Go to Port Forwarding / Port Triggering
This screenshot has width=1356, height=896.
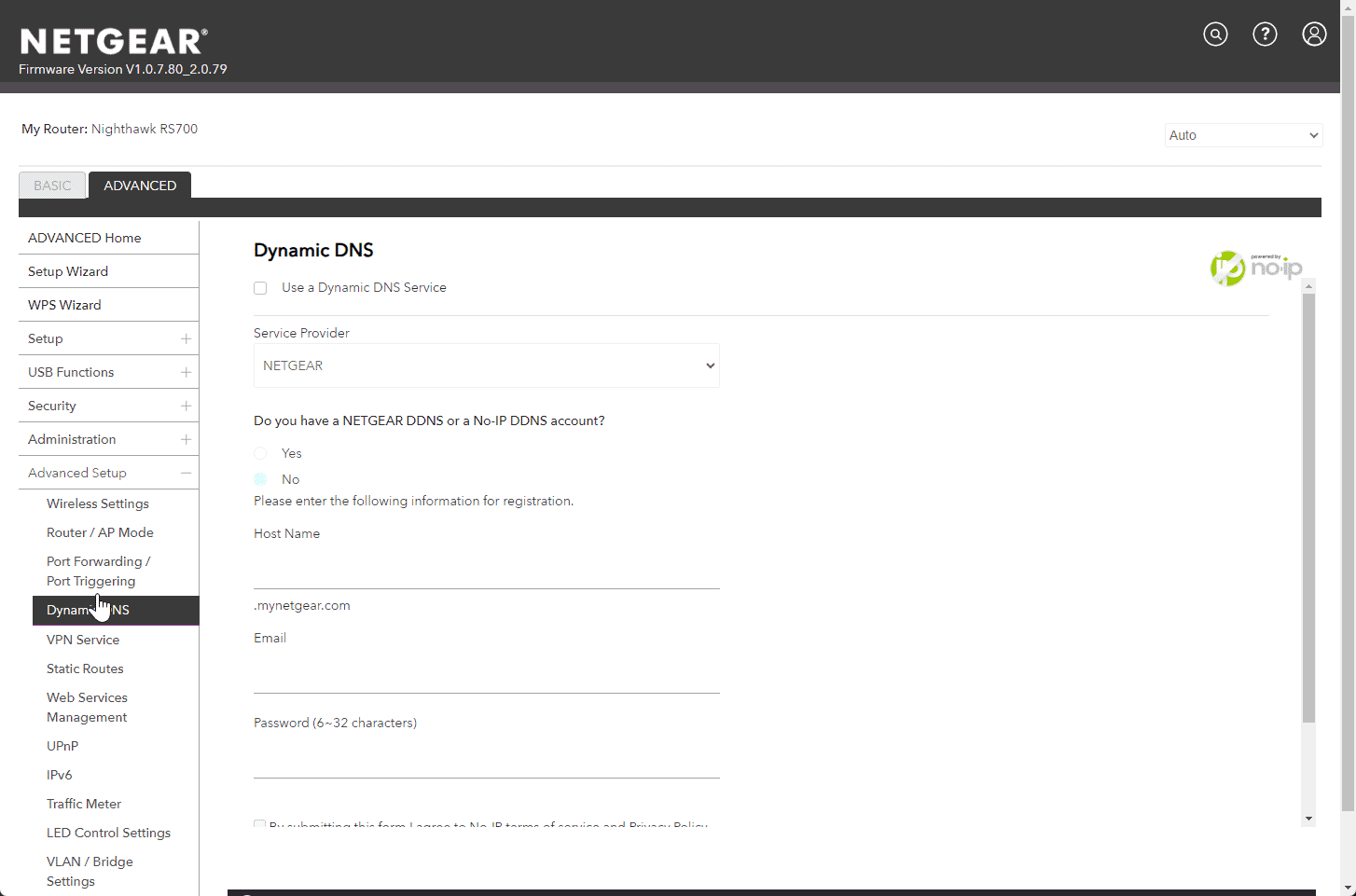(98, 571)
